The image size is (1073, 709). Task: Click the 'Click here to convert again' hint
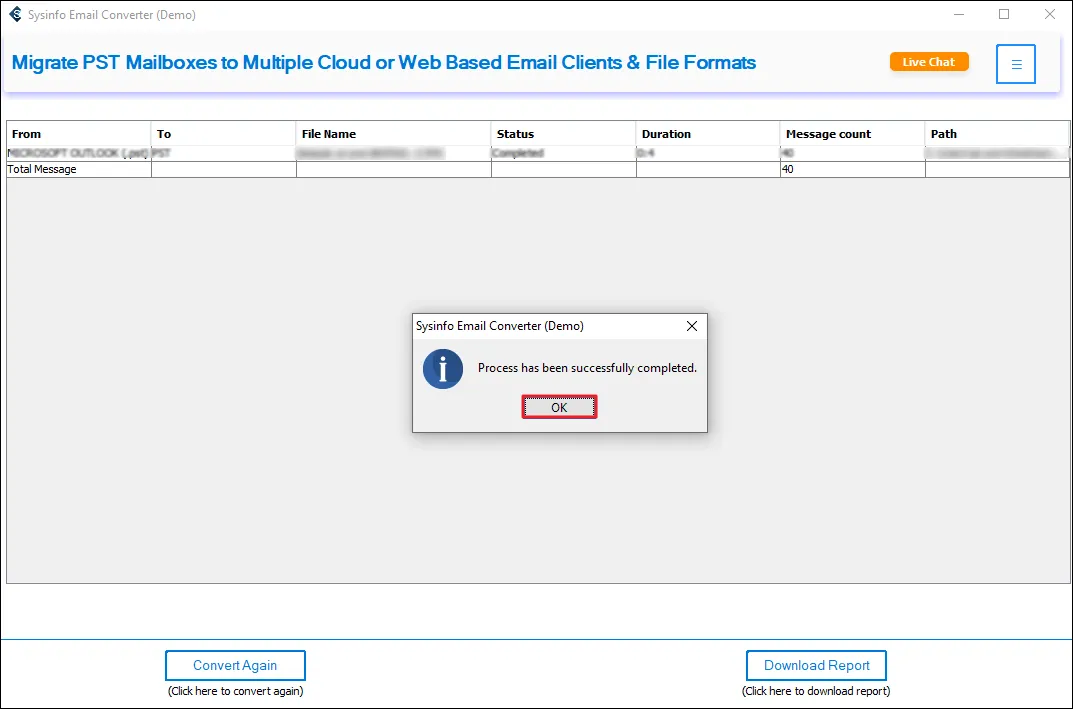235,691
